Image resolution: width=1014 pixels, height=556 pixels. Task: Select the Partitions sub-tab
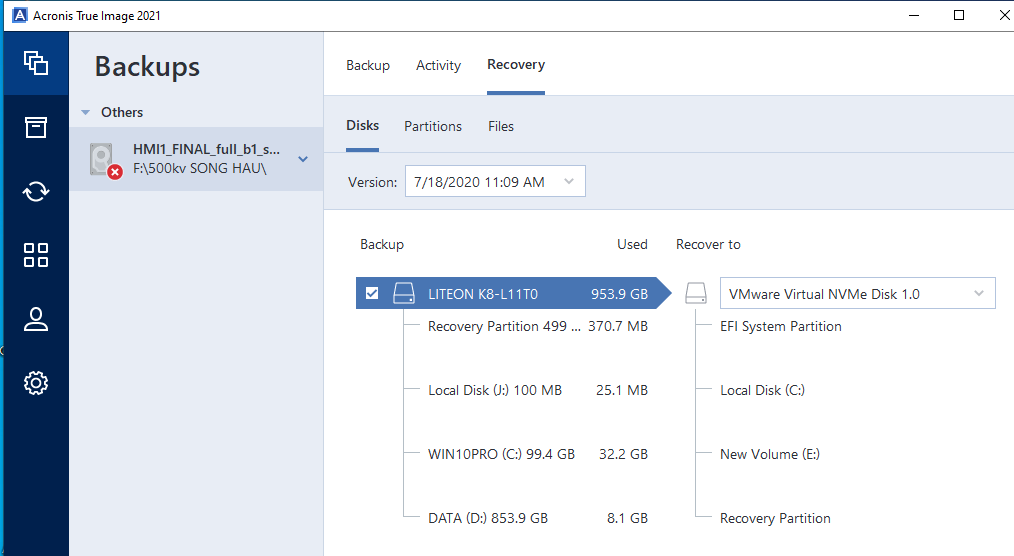433,126
